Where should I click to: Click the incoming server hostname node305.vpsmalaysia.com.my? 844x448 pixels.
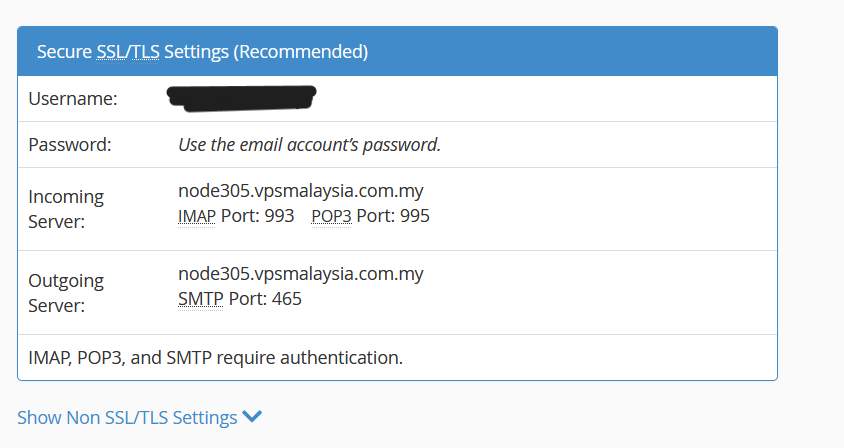click(300, 190)
